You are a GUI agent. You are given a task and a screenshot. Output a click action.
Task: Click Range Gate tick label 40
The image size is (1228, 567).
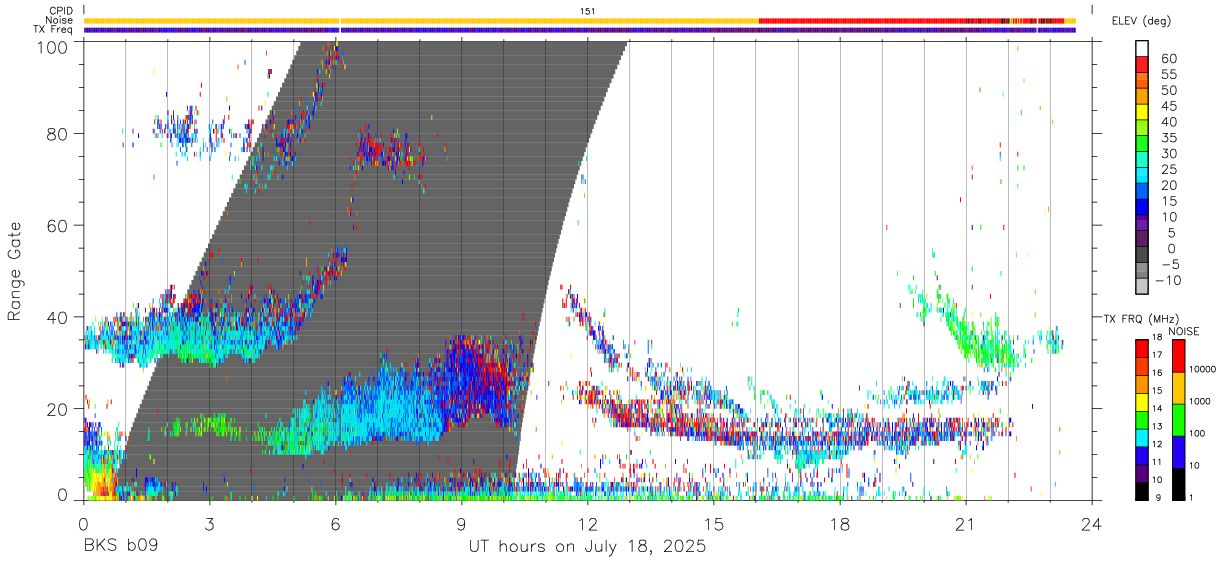click(56, 317)
